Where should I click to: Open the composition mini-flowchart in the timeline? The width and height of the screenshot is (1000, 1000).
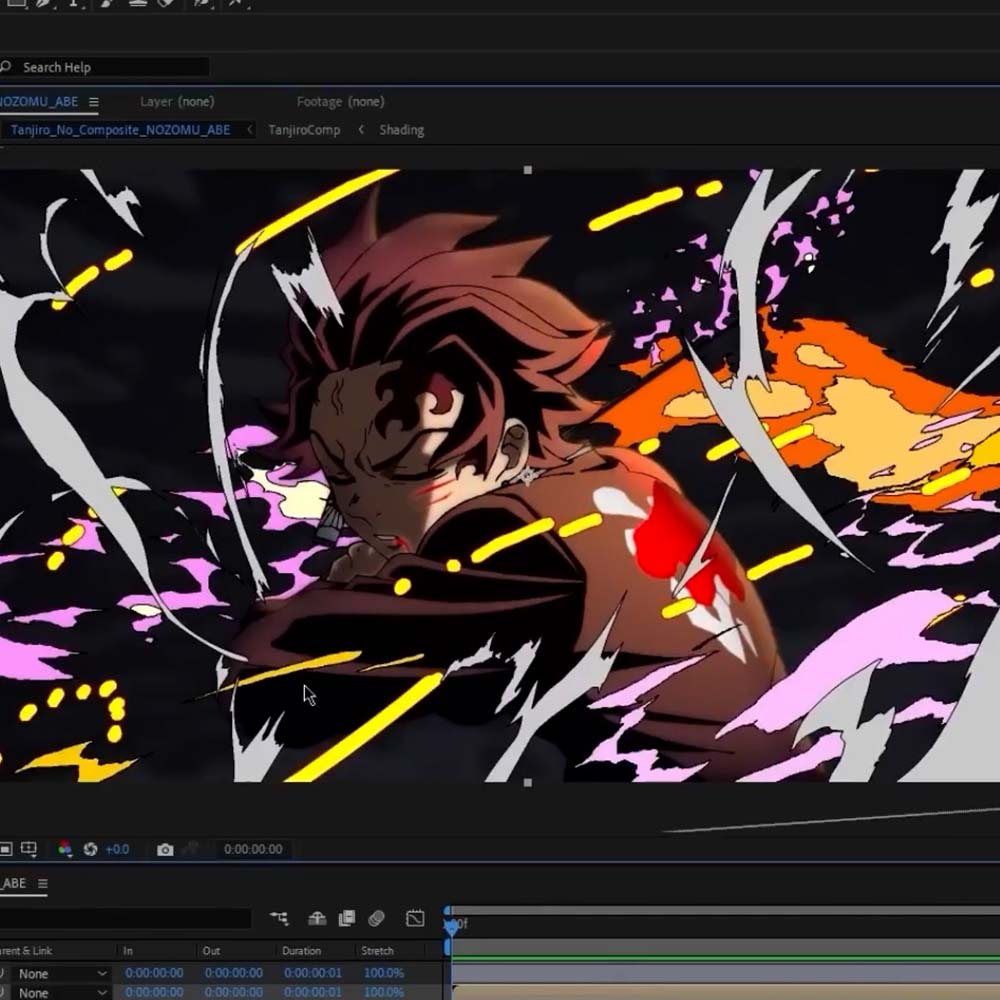[x=279, y=918]
